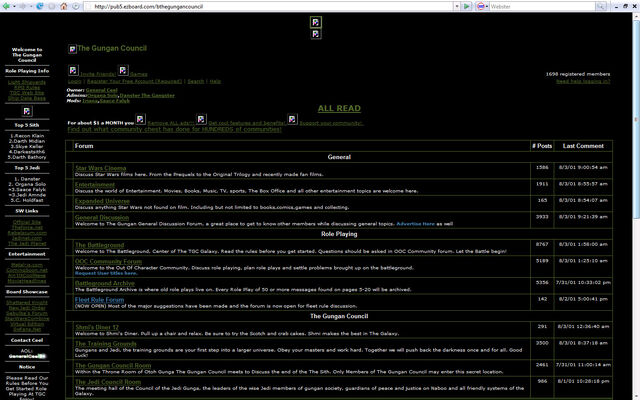Open the back button history dropdown
Viewport: 640px width, 400px height.
[x=14, y=6]
